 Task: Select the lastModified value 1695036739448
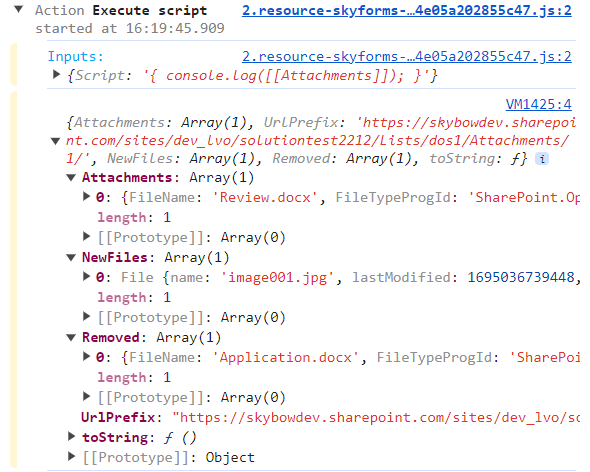click(x=521, y=277)
